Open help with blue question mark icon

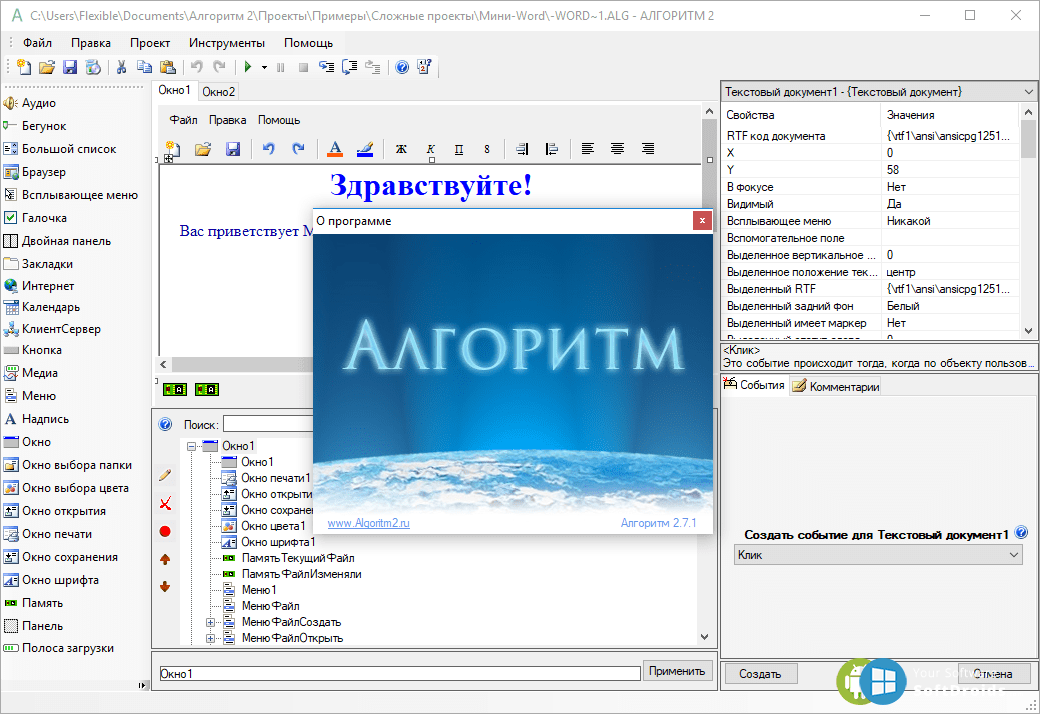(x=402, y=66)
